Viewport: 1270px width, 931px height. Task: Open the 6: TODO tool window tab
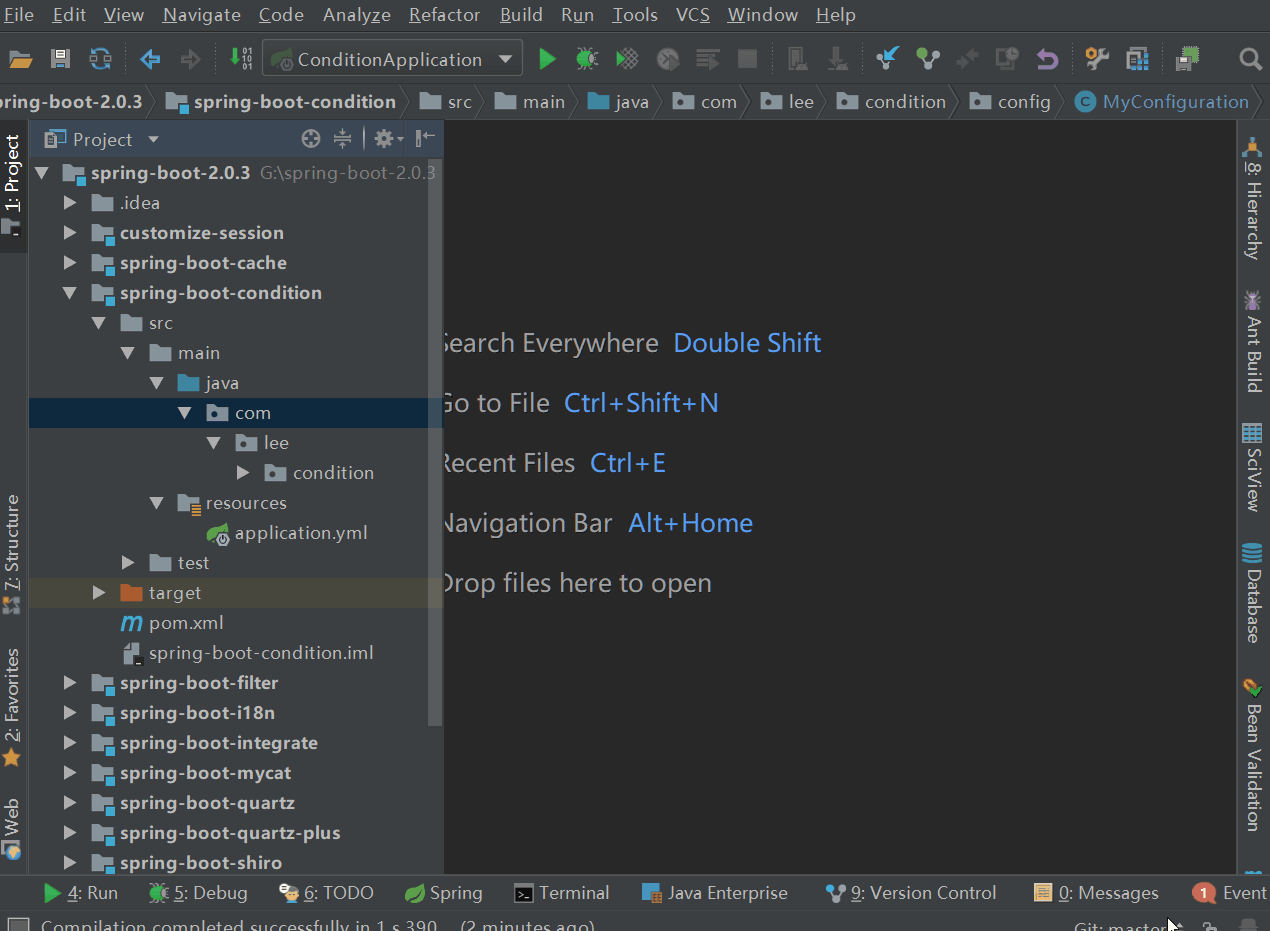coord(326,893)
